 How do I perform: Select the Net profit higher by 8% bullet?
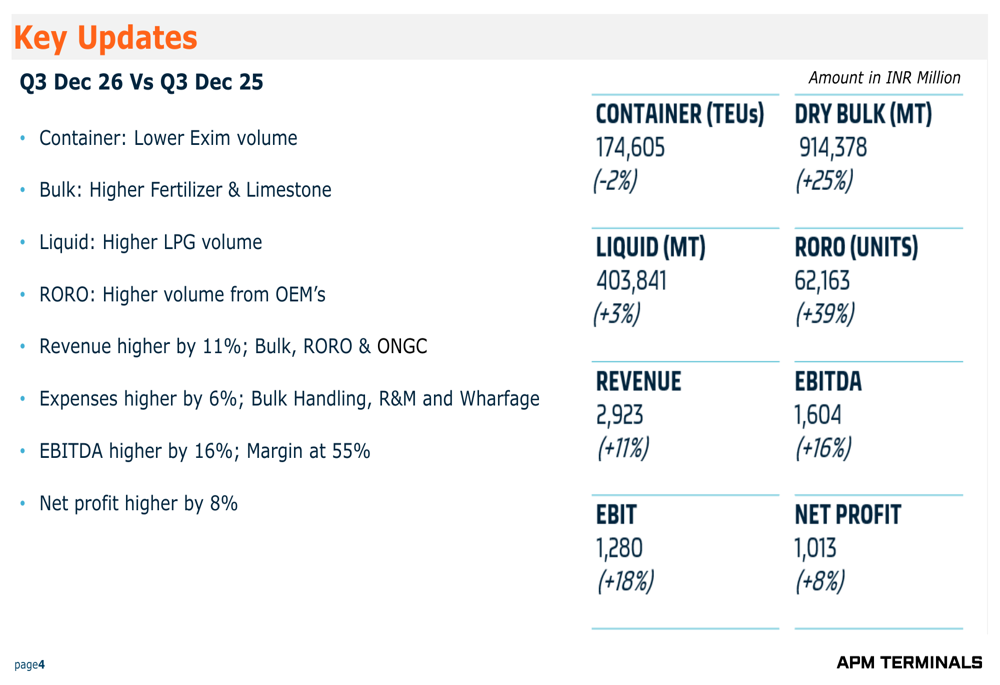click(138, 503)
